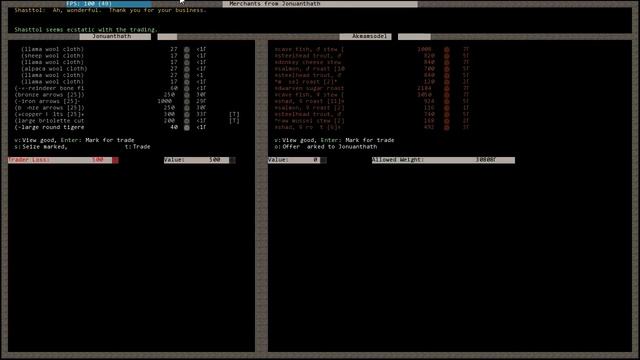The width and height of the screenshot is (640, 360).
Task: Click the 2184 value of dwarven sugar roast
Action: point(424,89)
